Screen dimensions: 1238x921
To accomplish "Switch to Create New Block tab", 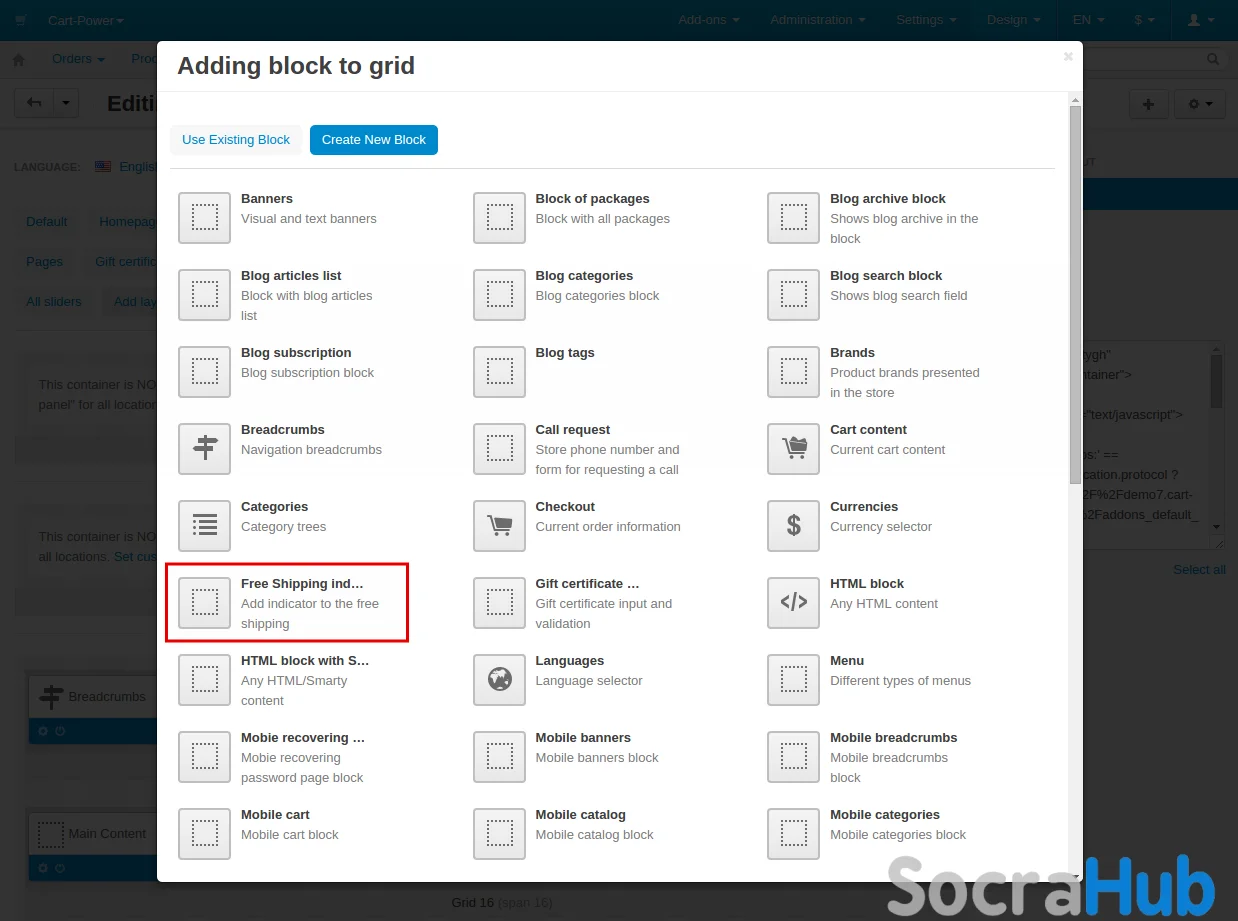I will [x=374, y=140].
